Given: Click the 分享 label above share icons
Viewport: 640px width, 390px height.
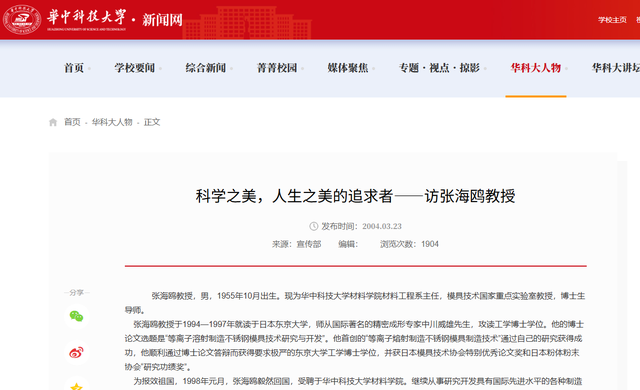Looking at the screenshot, I should 76,292.
